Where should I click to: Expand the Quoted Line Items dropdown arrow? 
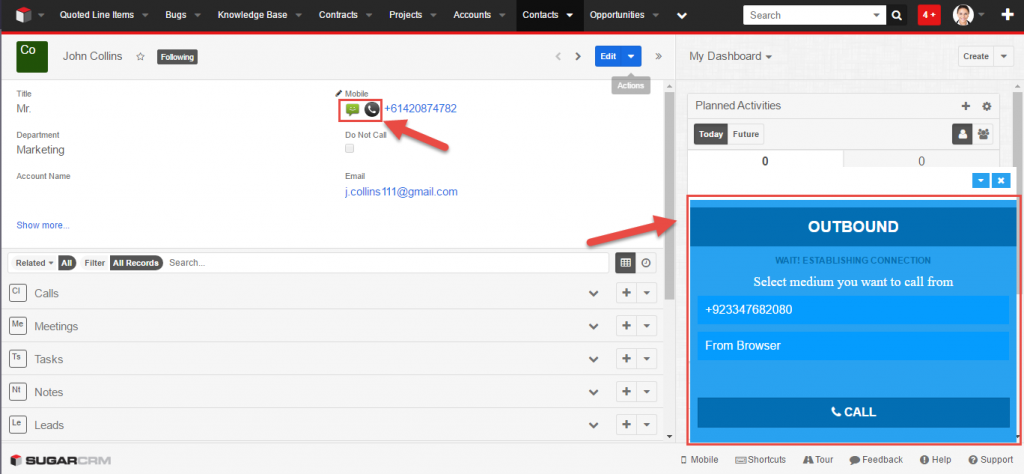[144, 15]
